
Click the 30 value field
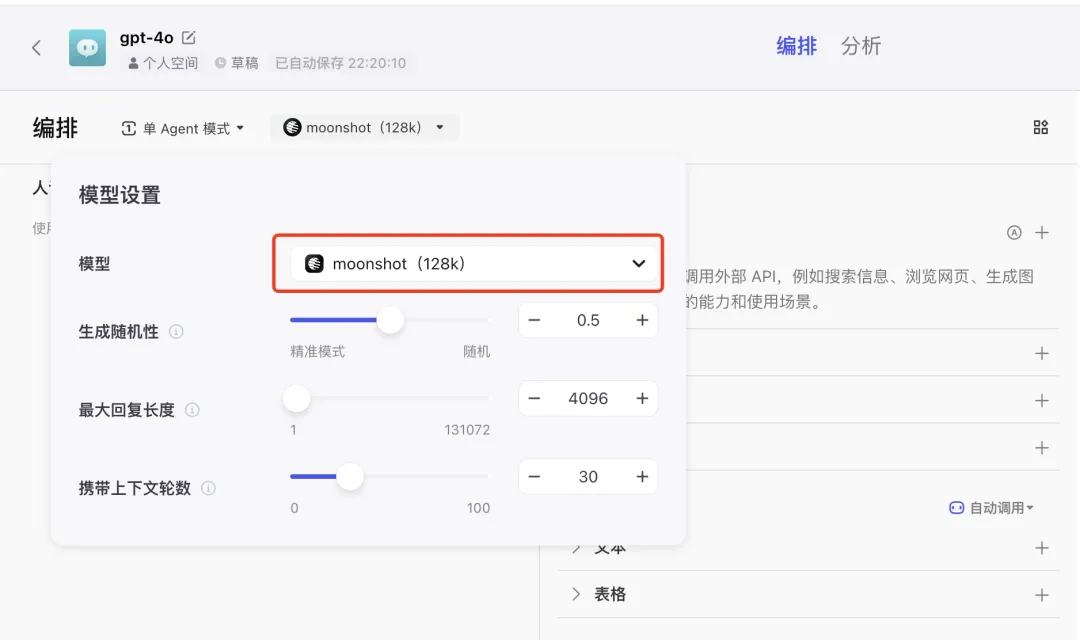pos(588,477)
